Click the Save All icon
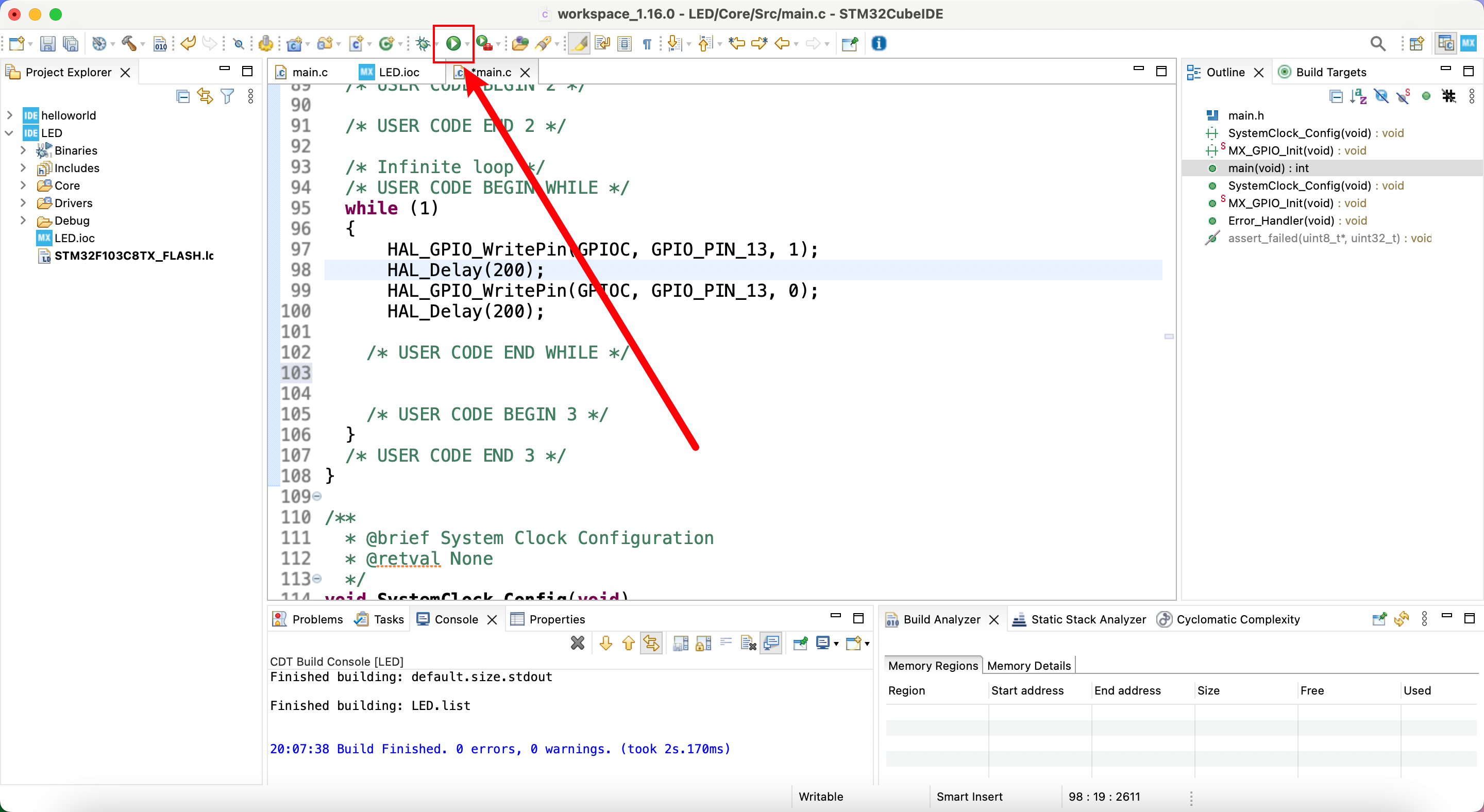Image resolution: width=1484 pixels, height=812 pixels. coord(70,43)
